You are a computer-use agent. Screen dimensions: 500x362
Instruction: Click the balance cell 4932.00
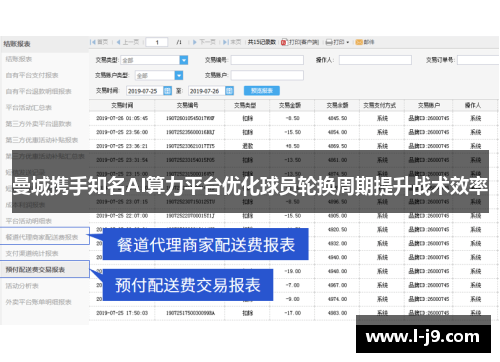[337, 244]
